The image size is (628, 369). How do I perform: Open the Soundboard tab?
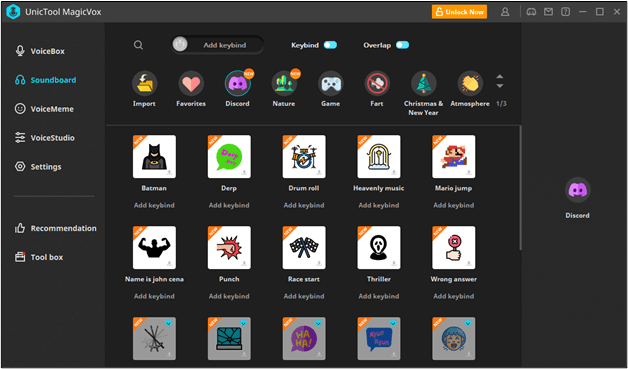point(45,80)
